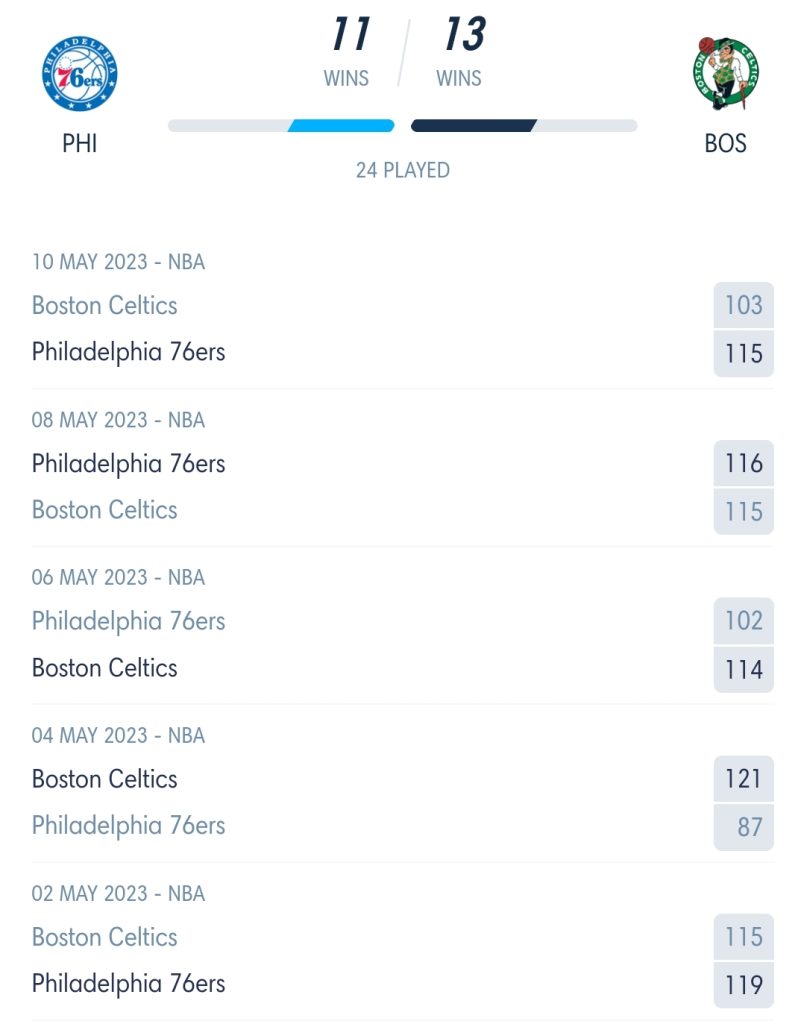This screenshot has width=801, height=1024.
Task: Select the BOS team abbreviation
Action: 725,144
